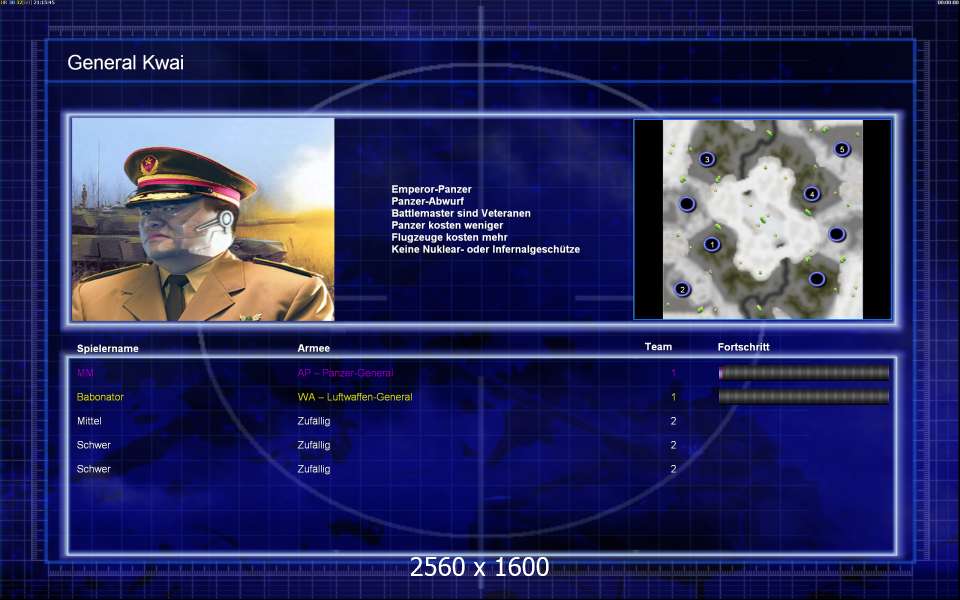Screen dimensions: 960x600
Task: Click unnumbered start spot at minimap's left edge
Action: (x=687, y=203)
